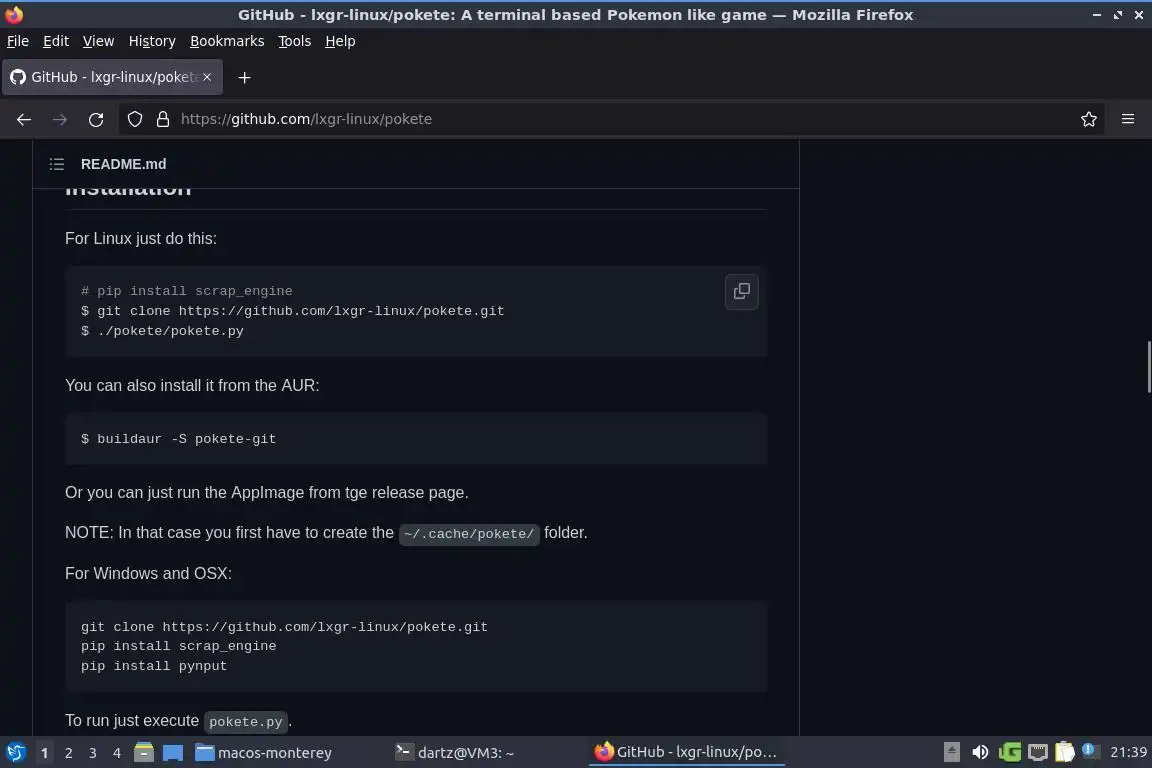Switch to workspace 3
The image size is (1152, 768).
point(93,753)
